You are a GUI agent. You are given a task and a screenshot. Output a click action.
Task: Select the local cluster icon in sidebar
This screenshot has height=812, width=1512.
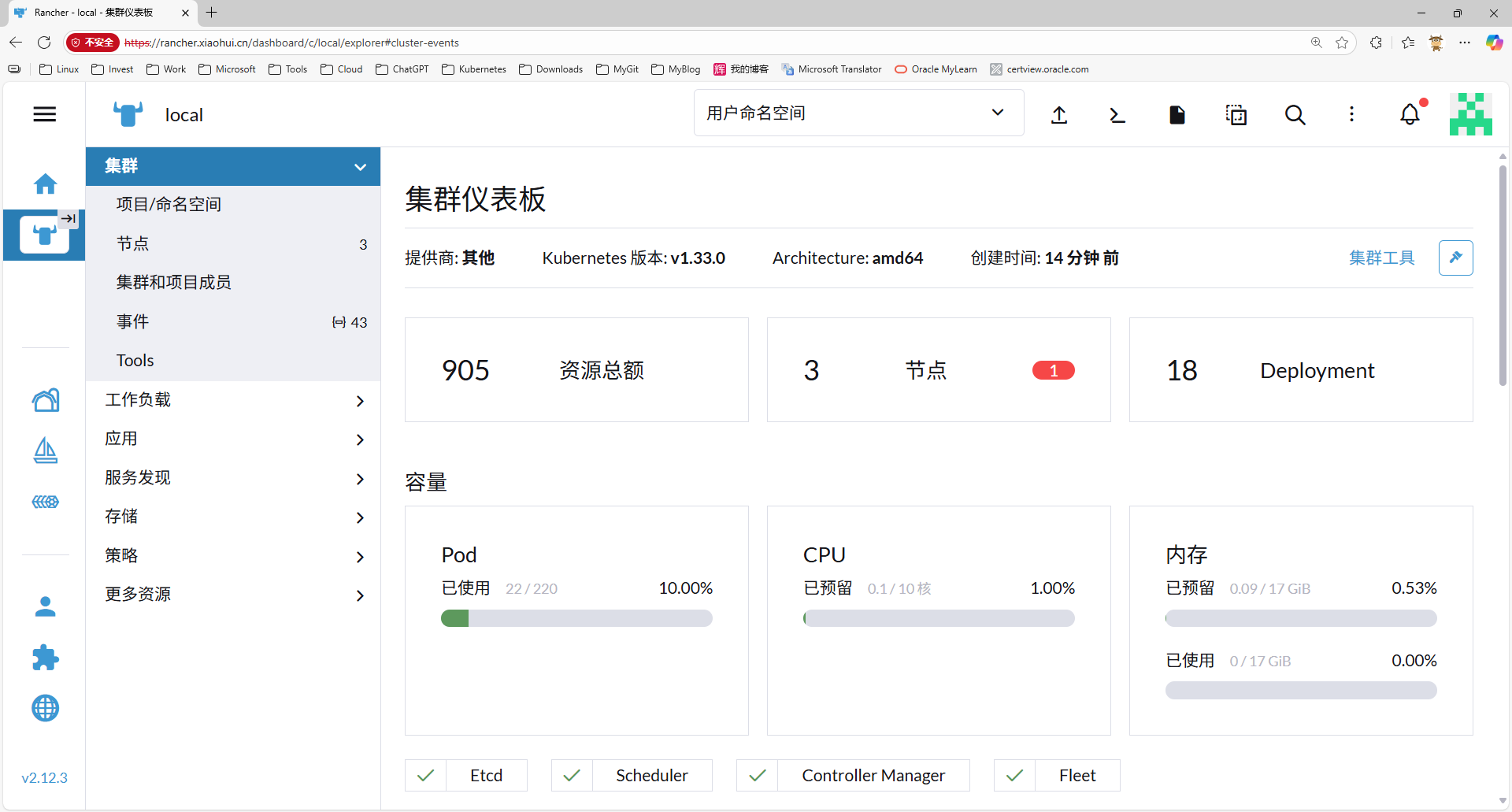44,235
